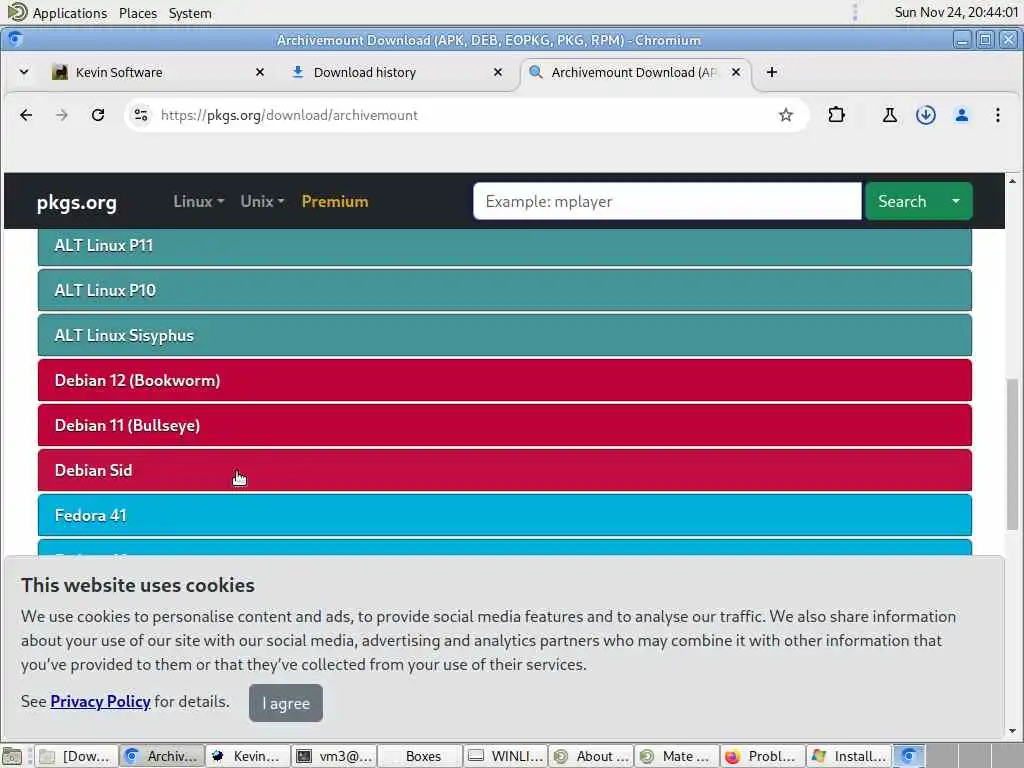Close the Download history tab
1024x768 pixels.
click(498, 72)
